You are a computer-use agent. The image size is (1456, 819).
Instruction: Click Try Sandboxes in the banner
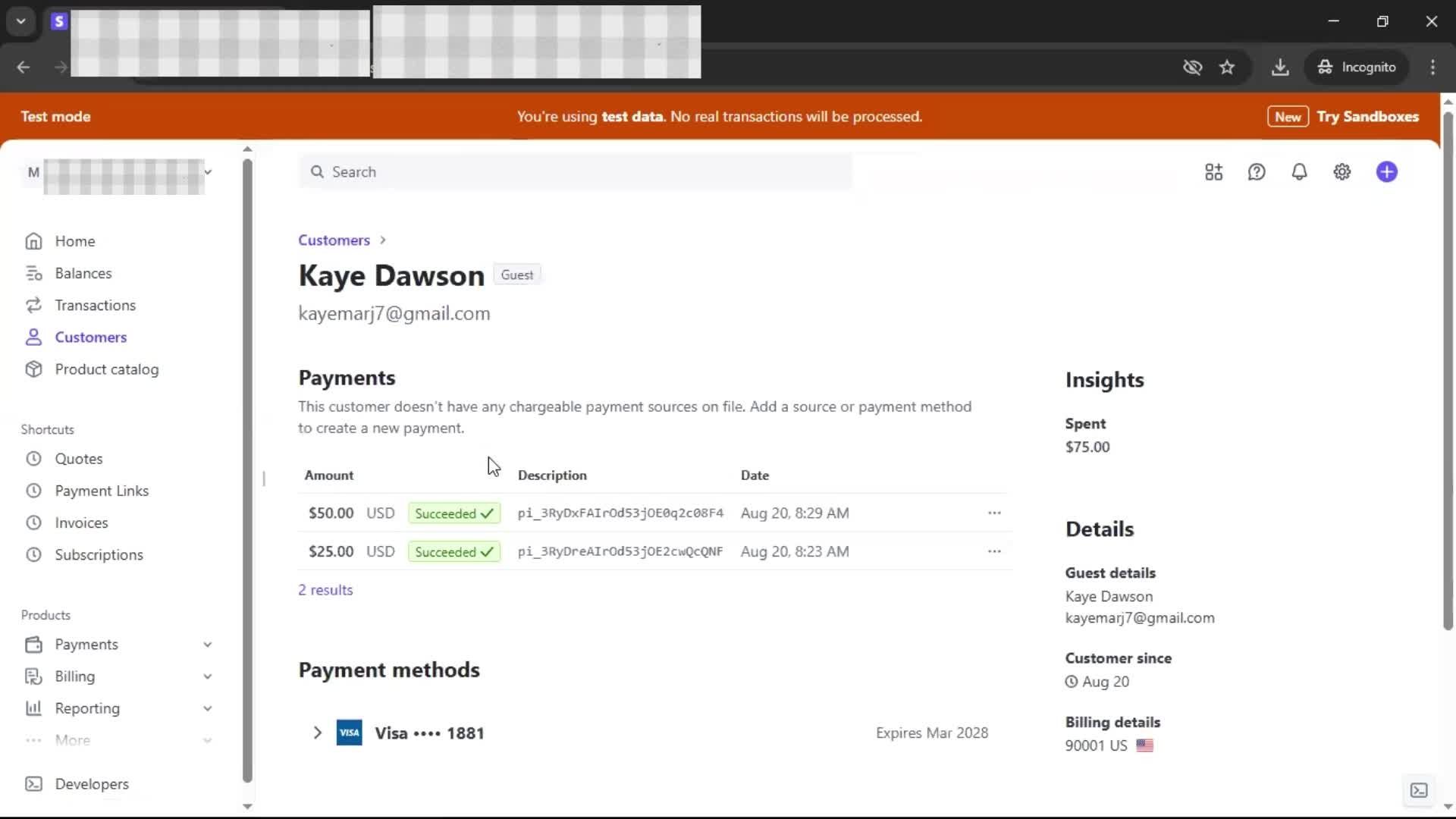pyautogui.click(x=1367, y=117)
